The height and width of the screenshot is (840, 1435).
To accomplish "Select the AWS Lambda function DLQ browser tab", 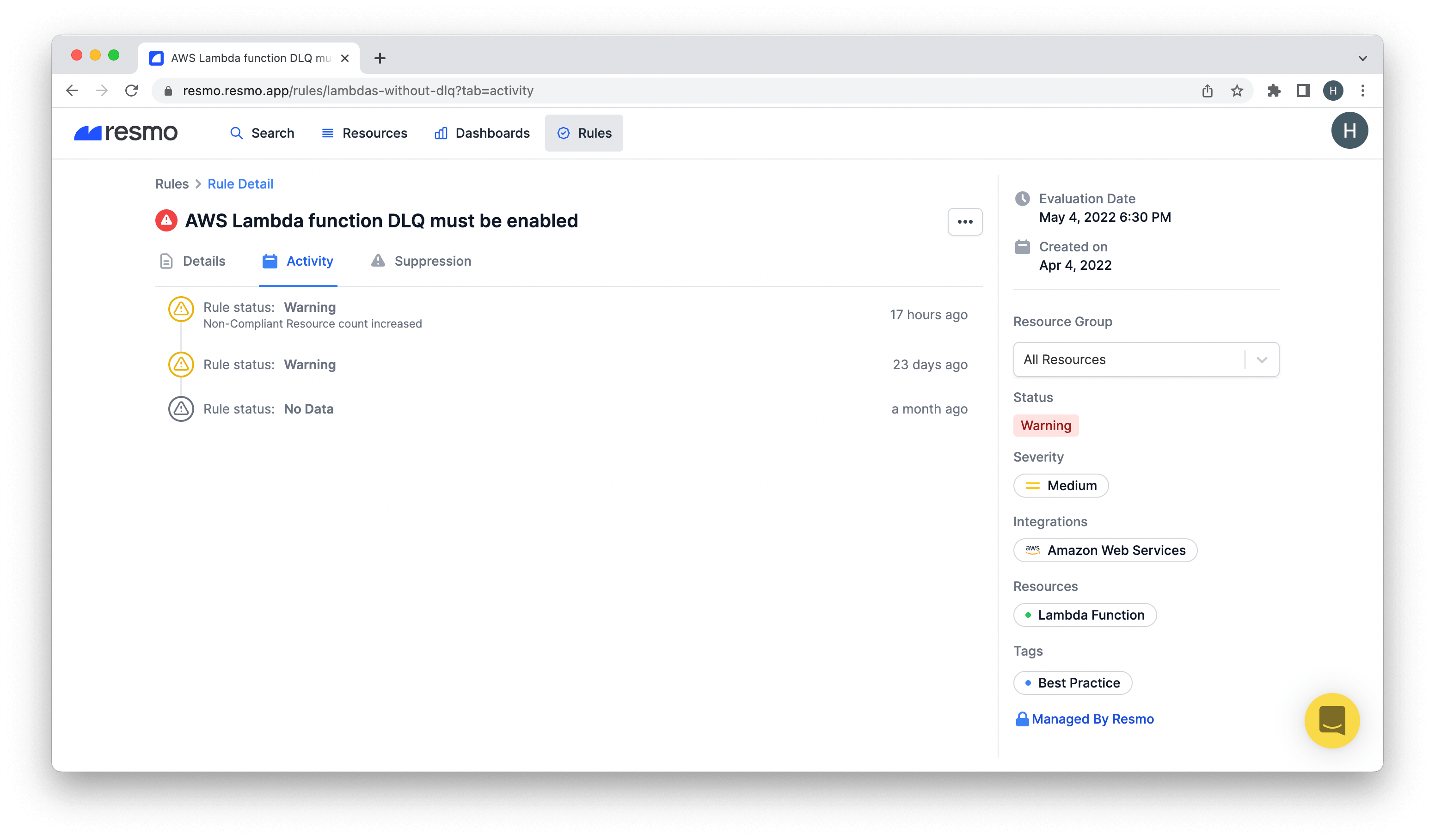I will [x=249, y=58].
